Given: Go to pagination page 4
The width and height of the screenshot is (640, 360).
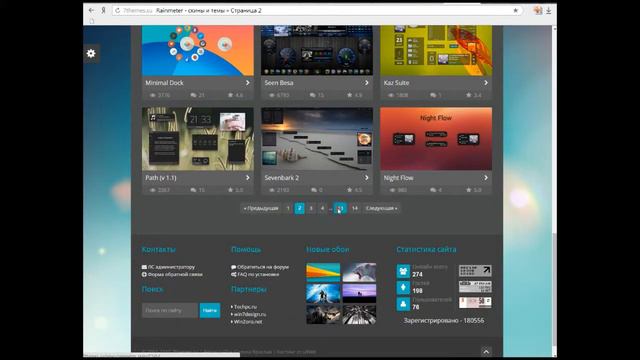Looking at the screenshot, I should 322,208.
